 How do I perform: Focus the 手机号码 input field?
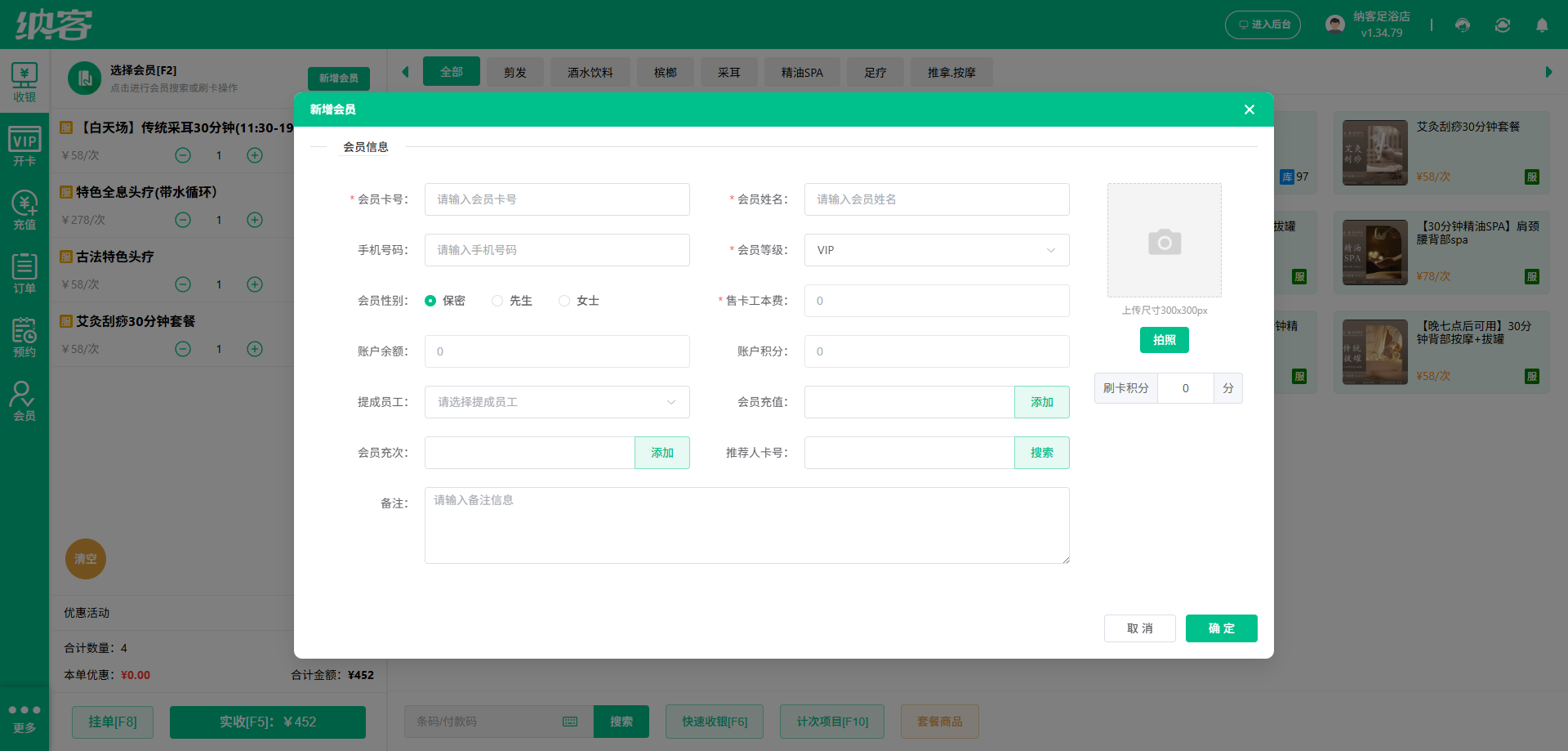pyautogui.click(x=557, y=250)
